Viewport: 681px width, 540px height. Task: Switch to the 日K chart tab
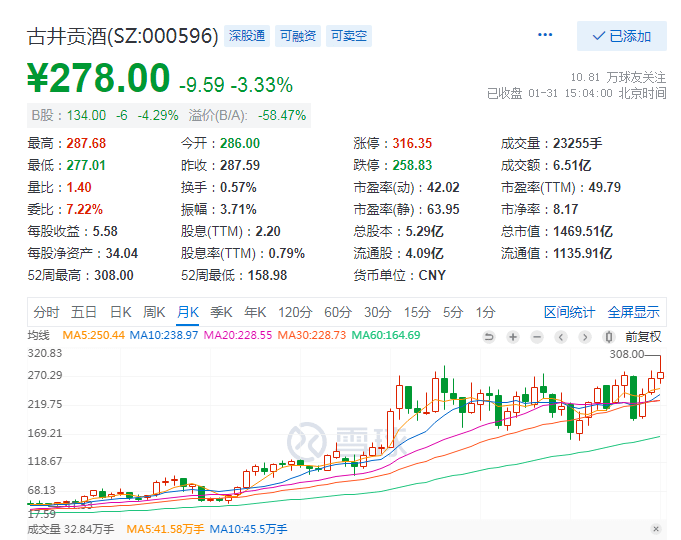[x=120, y=312]
